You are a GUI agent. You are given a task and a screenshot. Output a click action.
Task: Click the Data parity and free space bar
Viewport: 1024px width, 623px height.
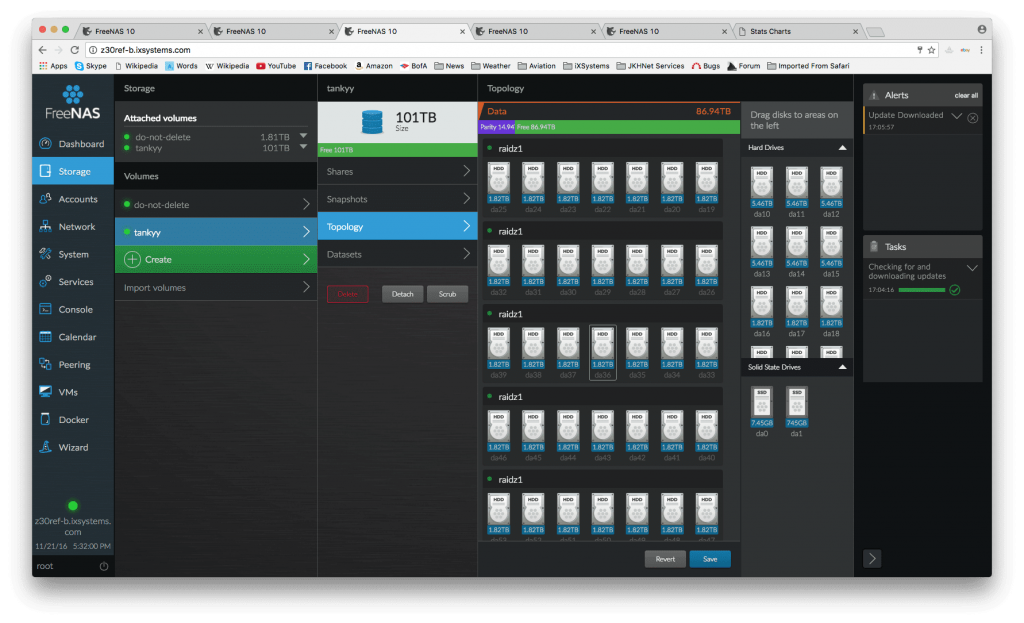[609, 127]
